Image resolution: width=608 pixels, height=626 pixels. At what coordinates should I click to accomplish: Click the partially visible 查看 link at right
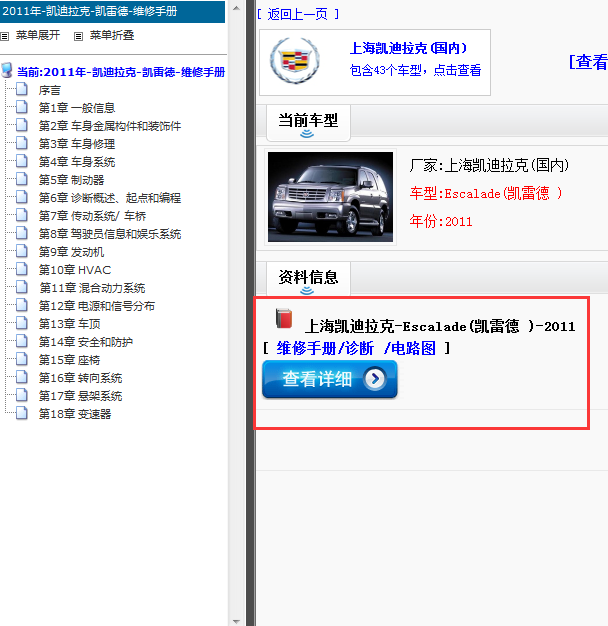tap(588, 62)
